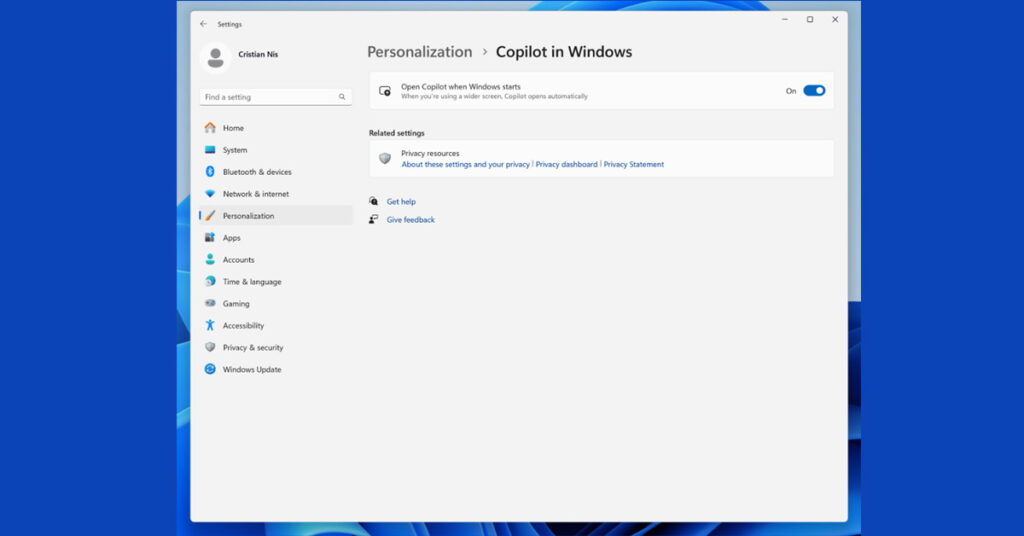Click the Accounts person icon
Image resolution: width=1024 pixels, height=536 pixels.
pos(210,259)
